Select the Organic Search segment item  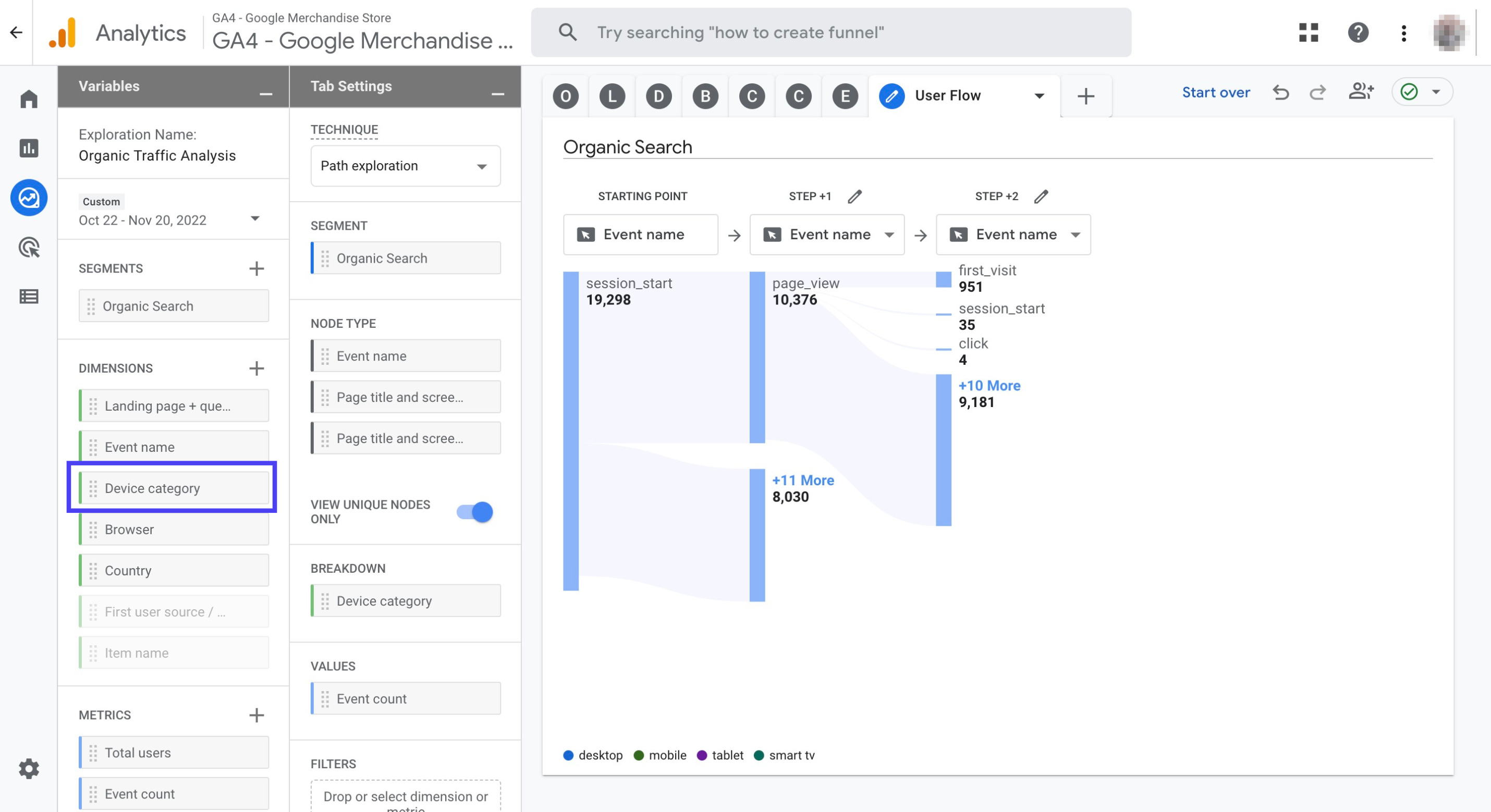coord(173,306)
